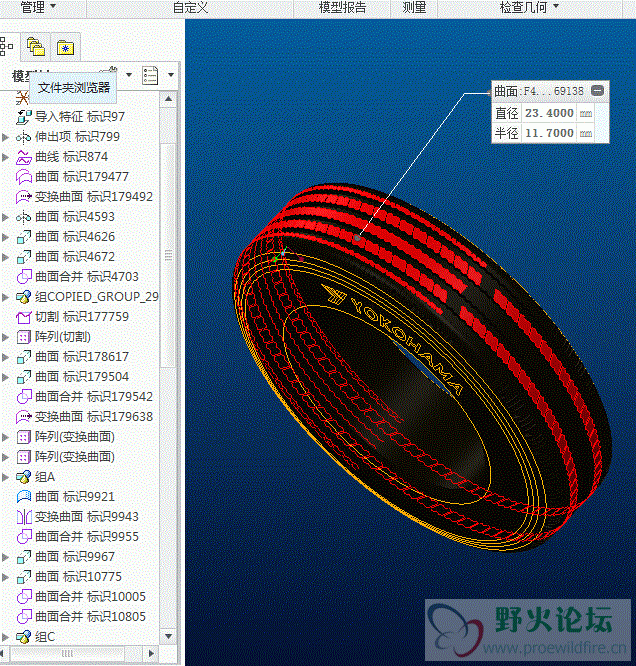Click the group icon of 组COPIED_GROUP_29
This screenshot has height=666, width=636.
pyautogui.click(x=24, y=297)
